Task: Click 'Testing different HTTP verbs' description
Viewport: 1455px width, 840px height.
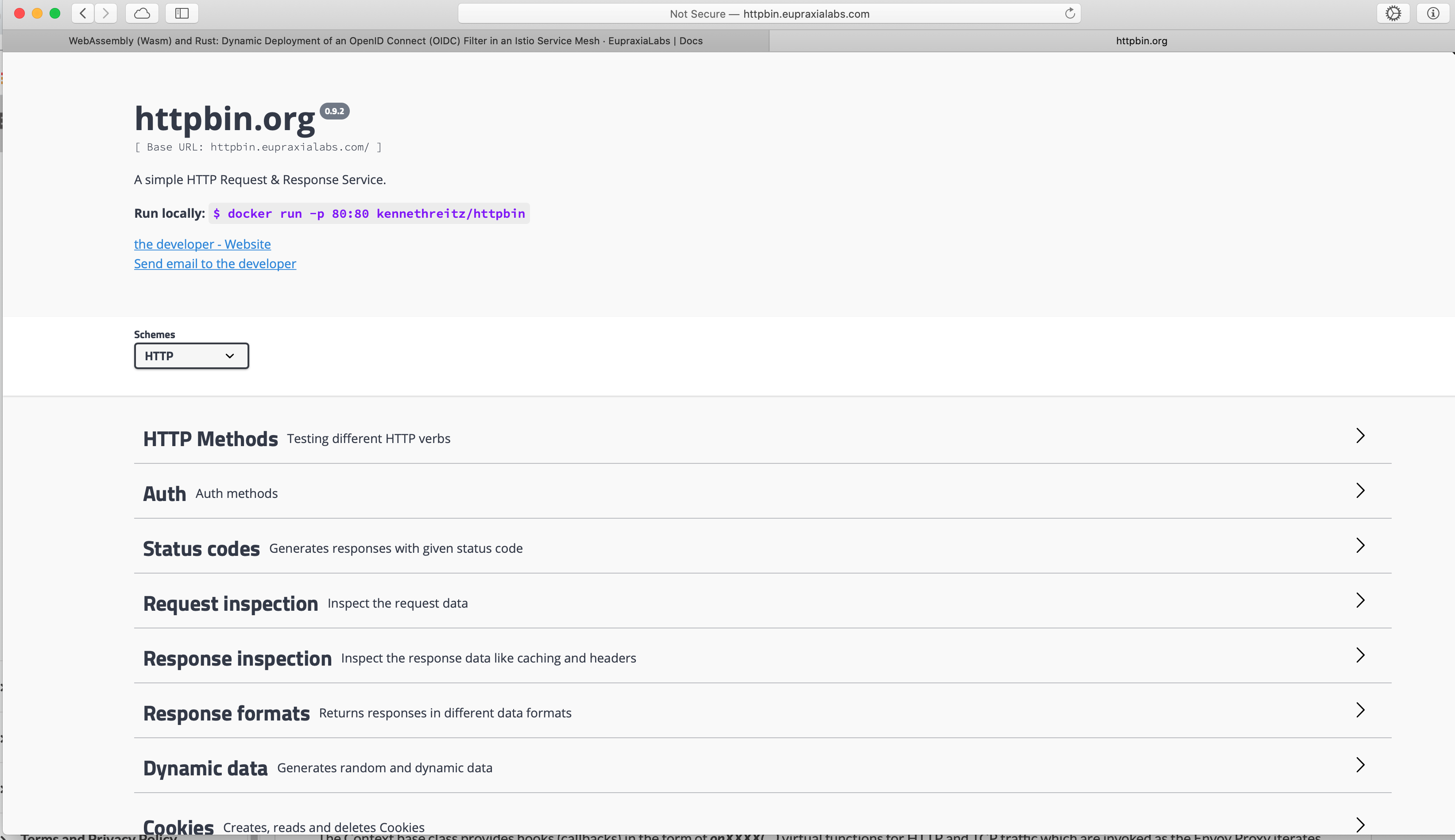Action: (x=369, y=439)
